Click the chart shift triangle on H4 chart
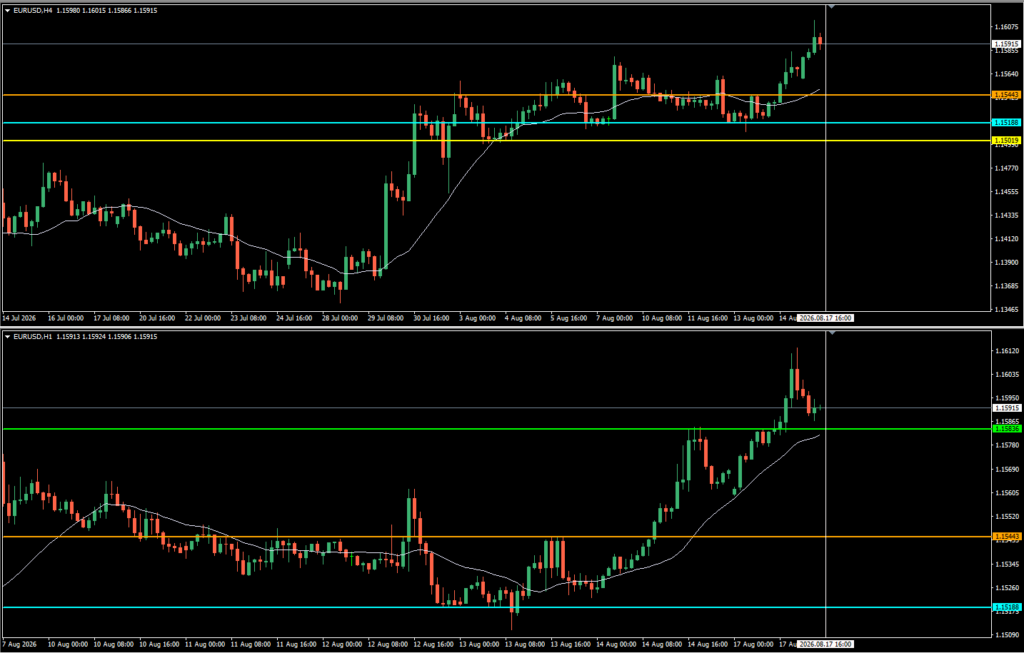 click(x=831, y=6)
